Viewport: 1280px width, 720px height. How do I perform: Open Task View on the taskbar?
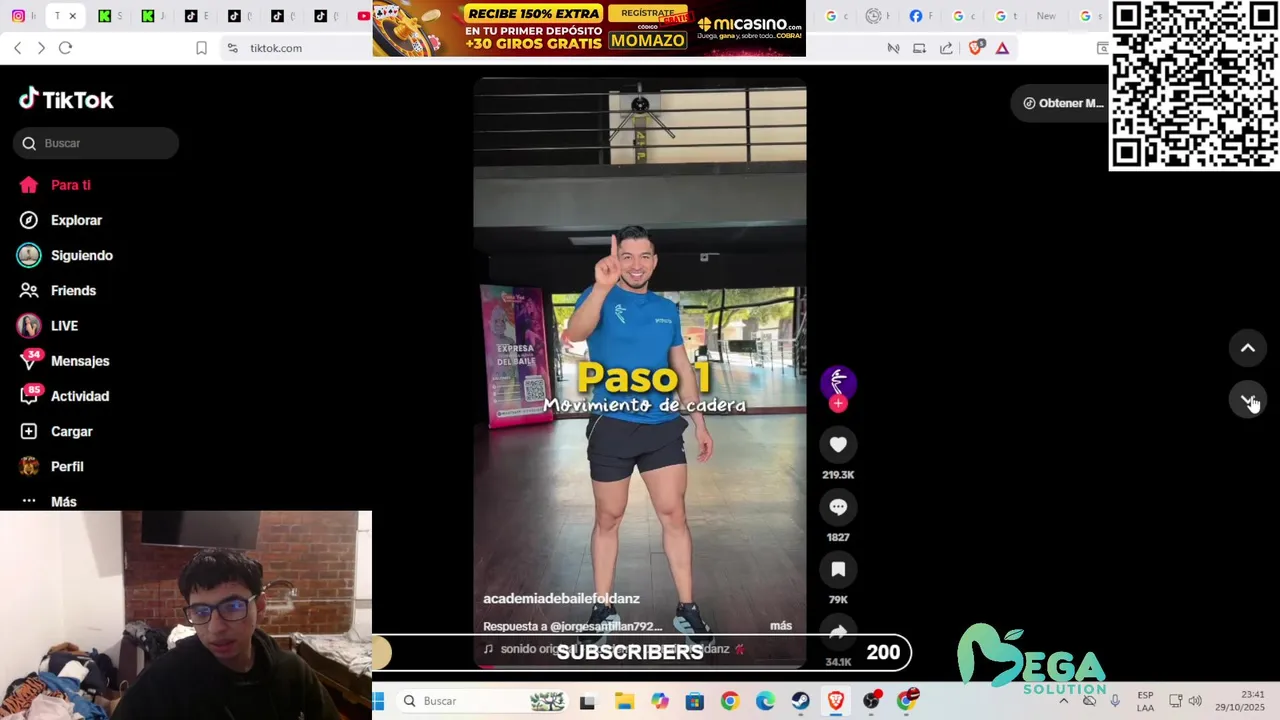coord(587,702)
